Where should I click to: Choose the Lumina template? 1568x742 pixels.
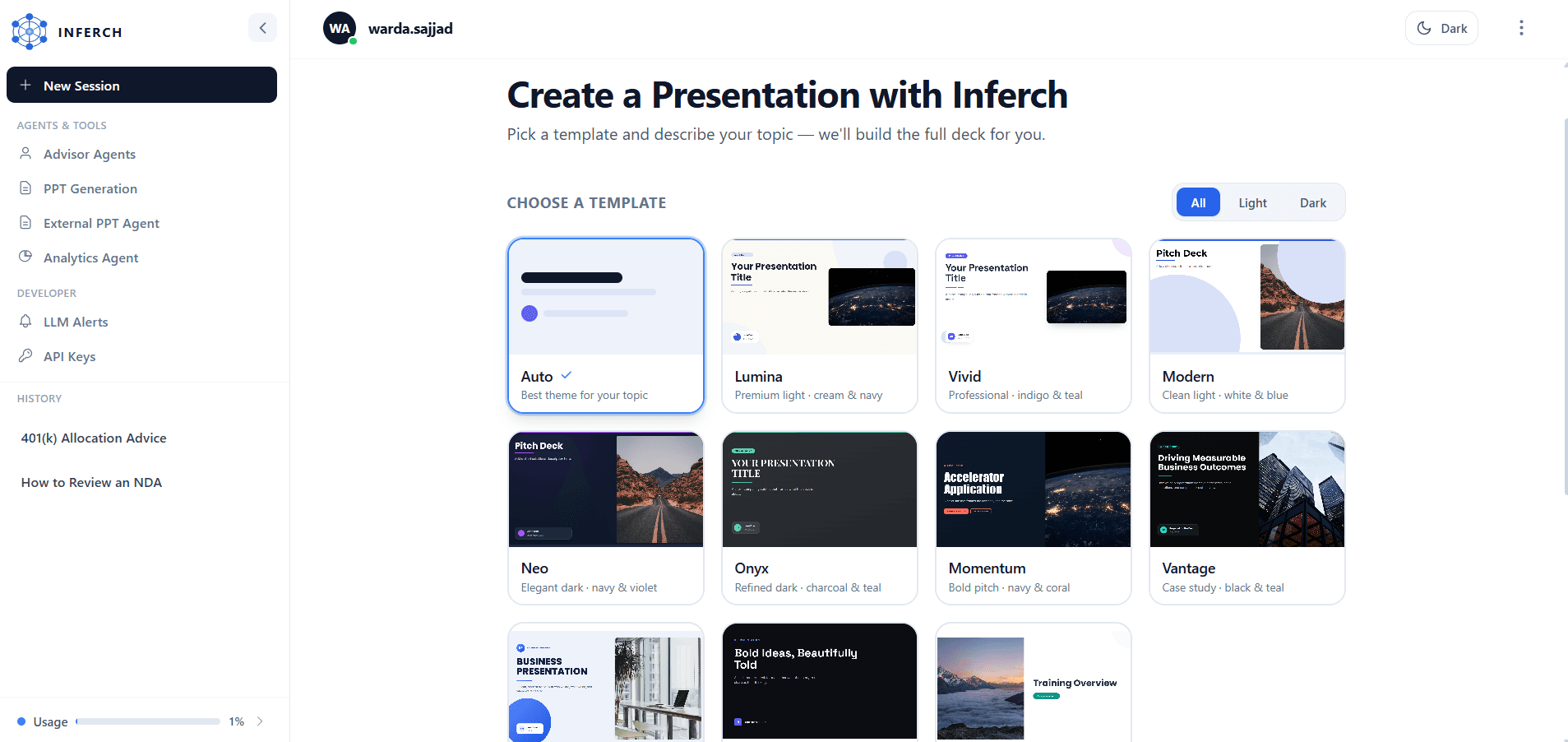click(x=820, y=326)
